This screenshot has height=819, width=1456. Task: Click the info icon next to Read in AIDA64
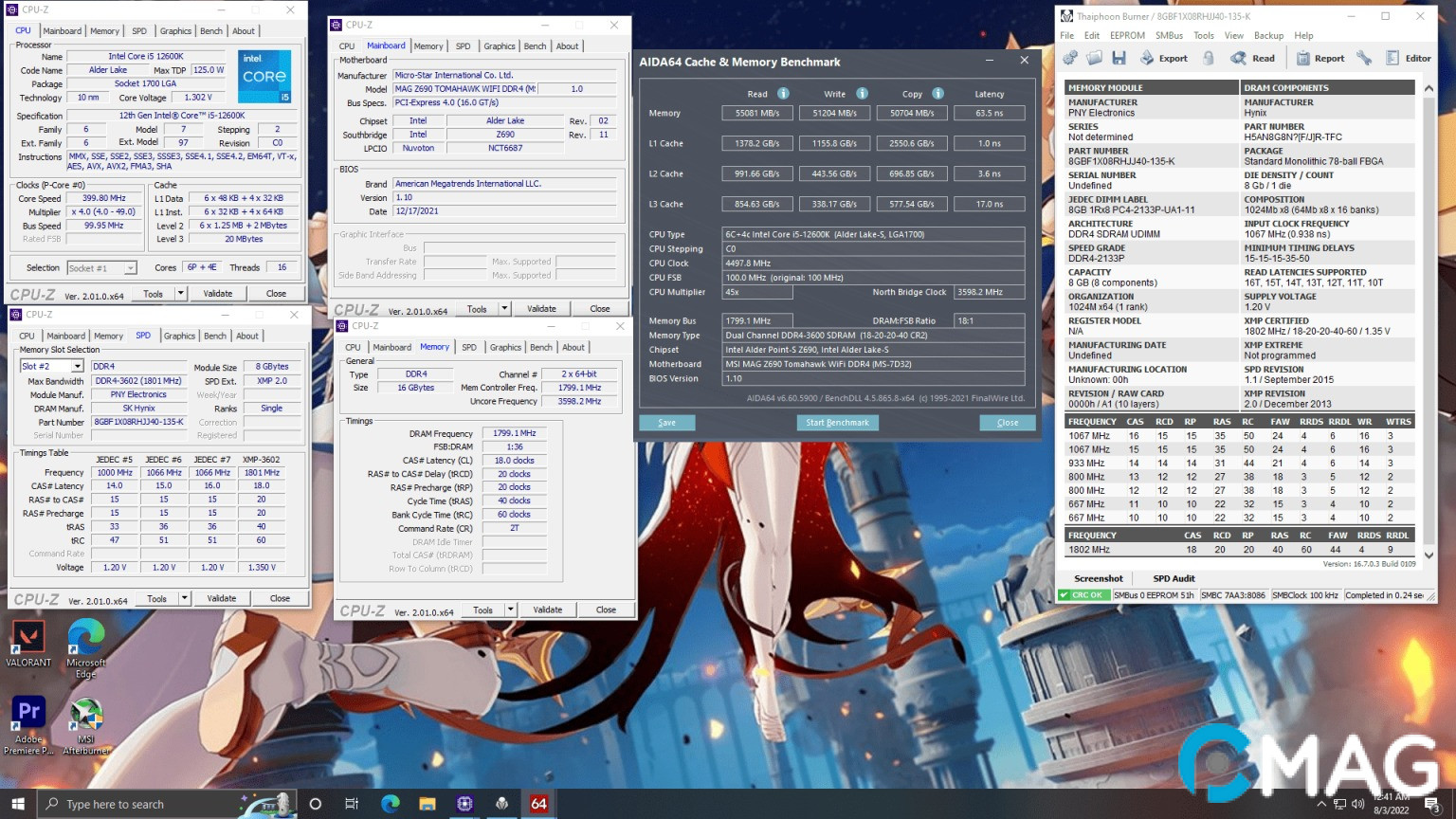(783, 94)
